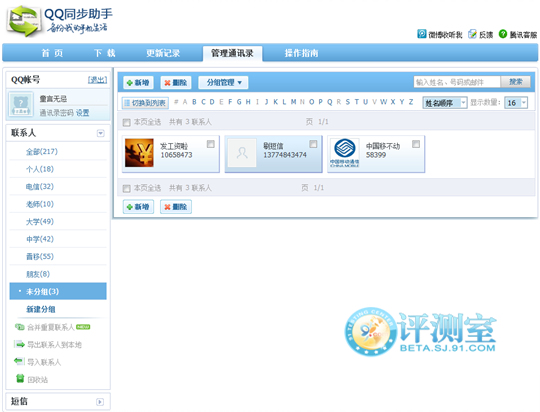Open the 分组管理 dropdown
This screenshot has height=412, width=540.
pyautogui.click(x=223, y=83)
